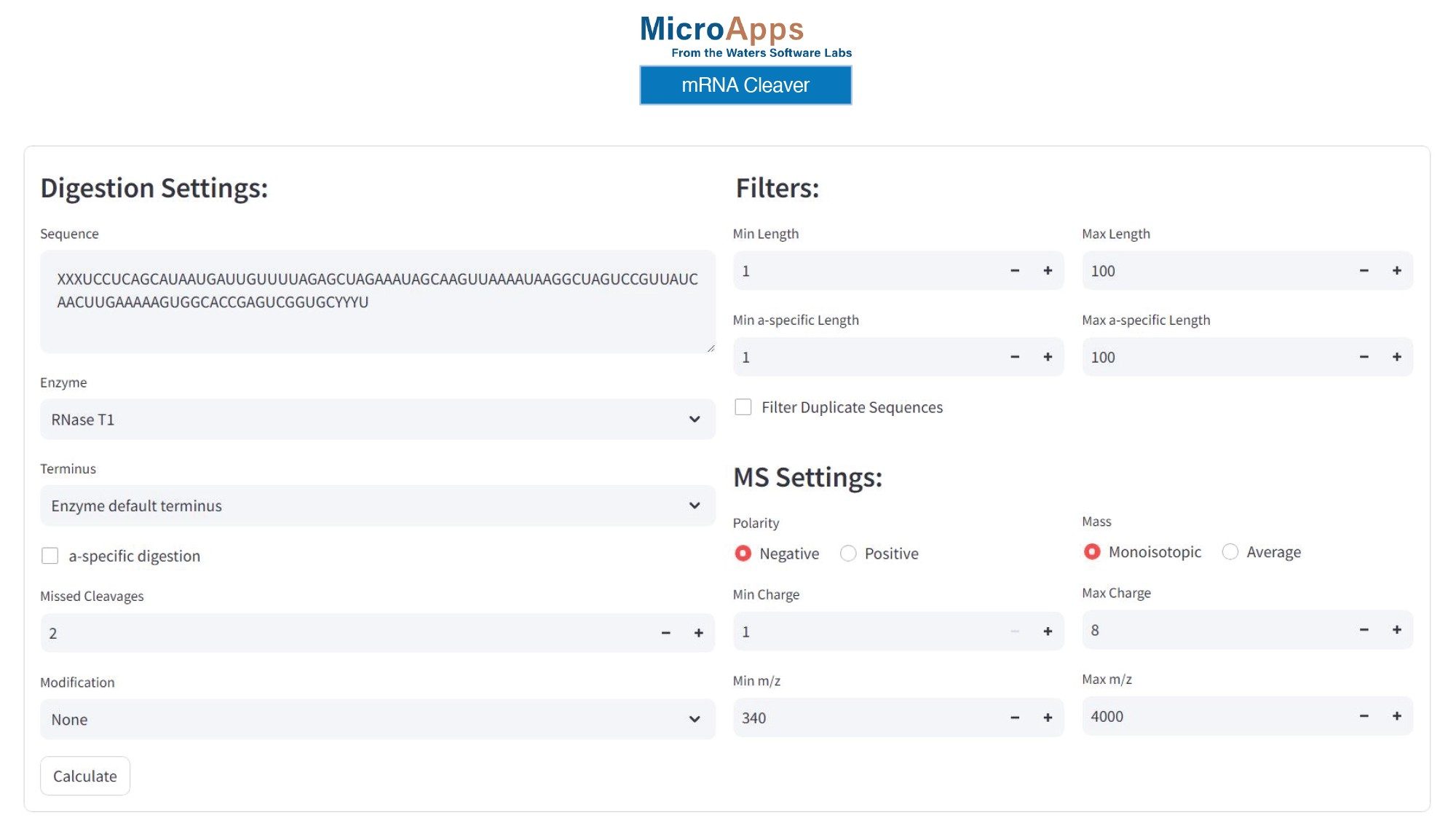Enable Filter Duplicate Sequences checkbox
This screenshot has height=834, width=1456.
(742, 407)
